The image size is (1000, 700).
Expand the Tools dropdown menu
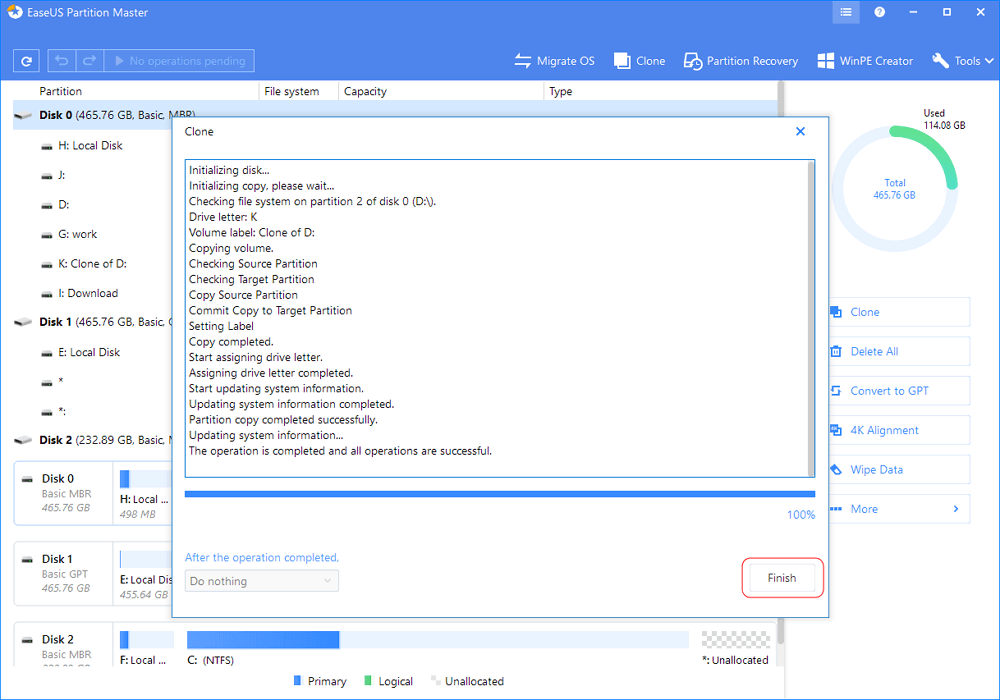962,61
